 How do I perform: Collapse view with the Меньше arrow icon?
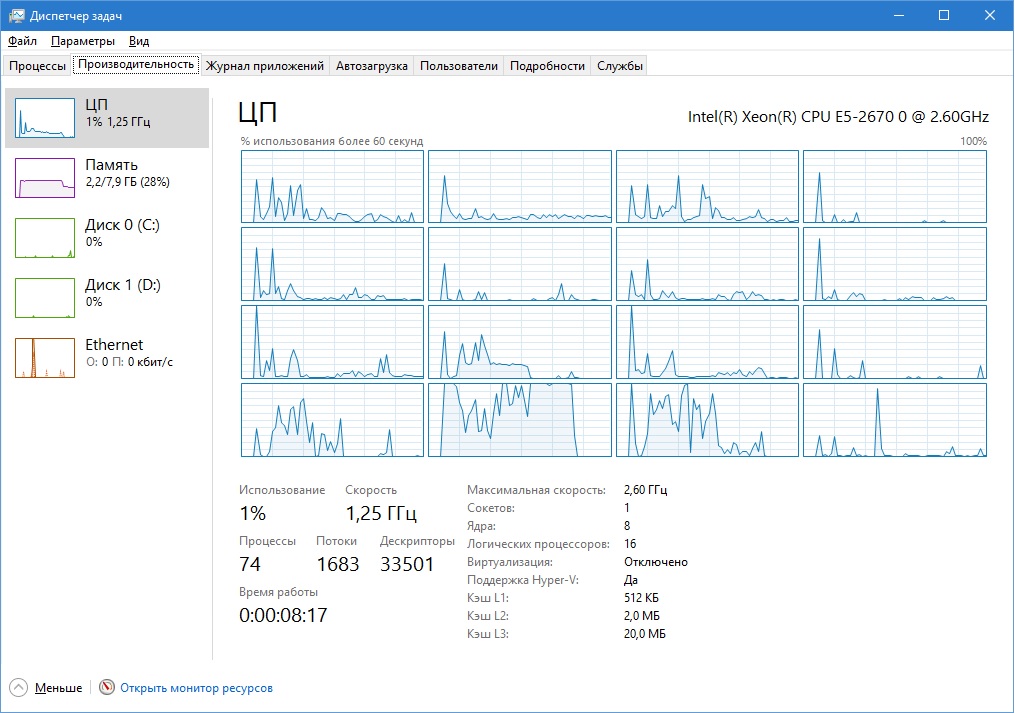click(19, 687)
